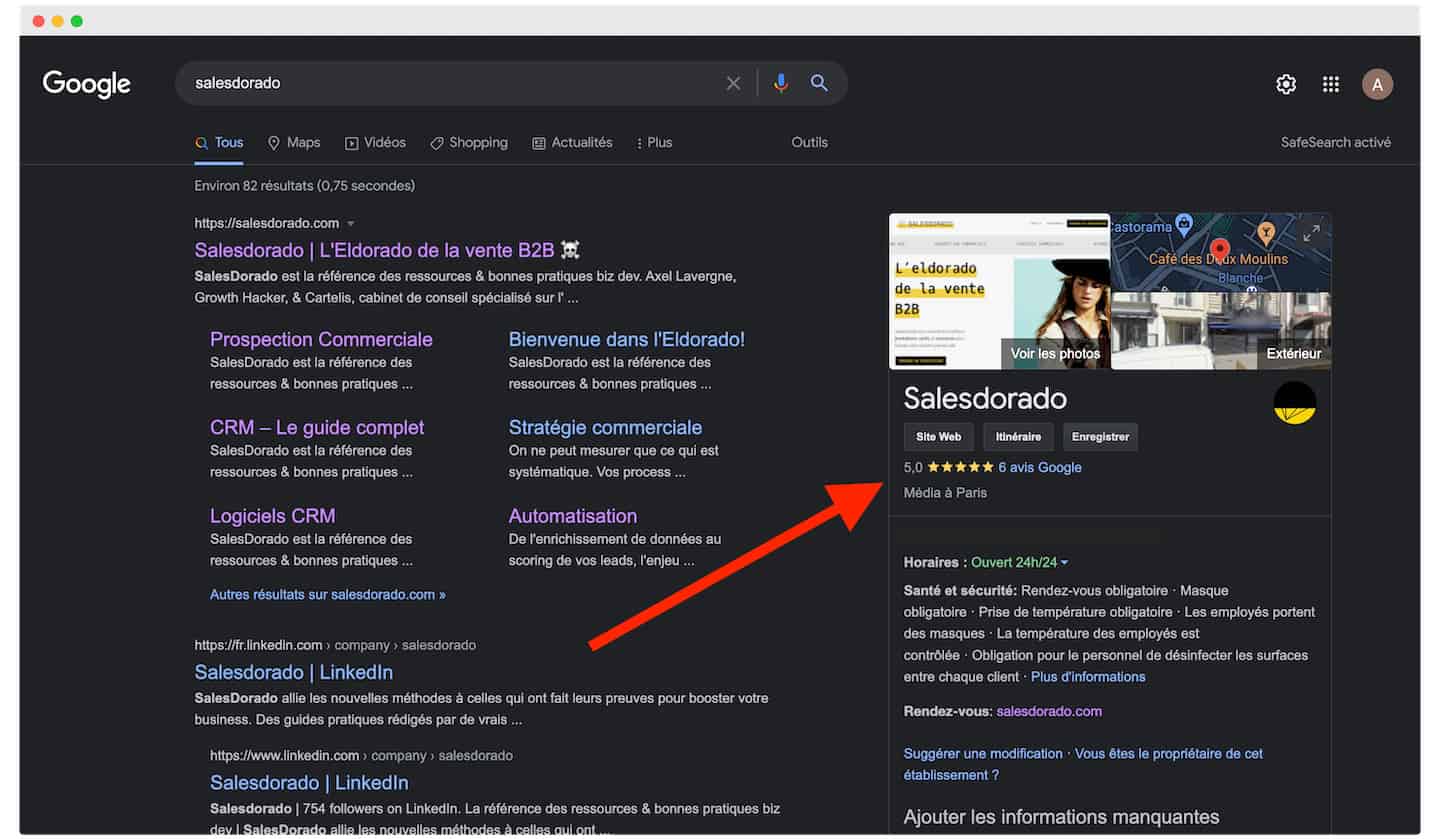Open the Actualités tab
The height and width of the screenshot is (839, 1440).
(572, 143)
